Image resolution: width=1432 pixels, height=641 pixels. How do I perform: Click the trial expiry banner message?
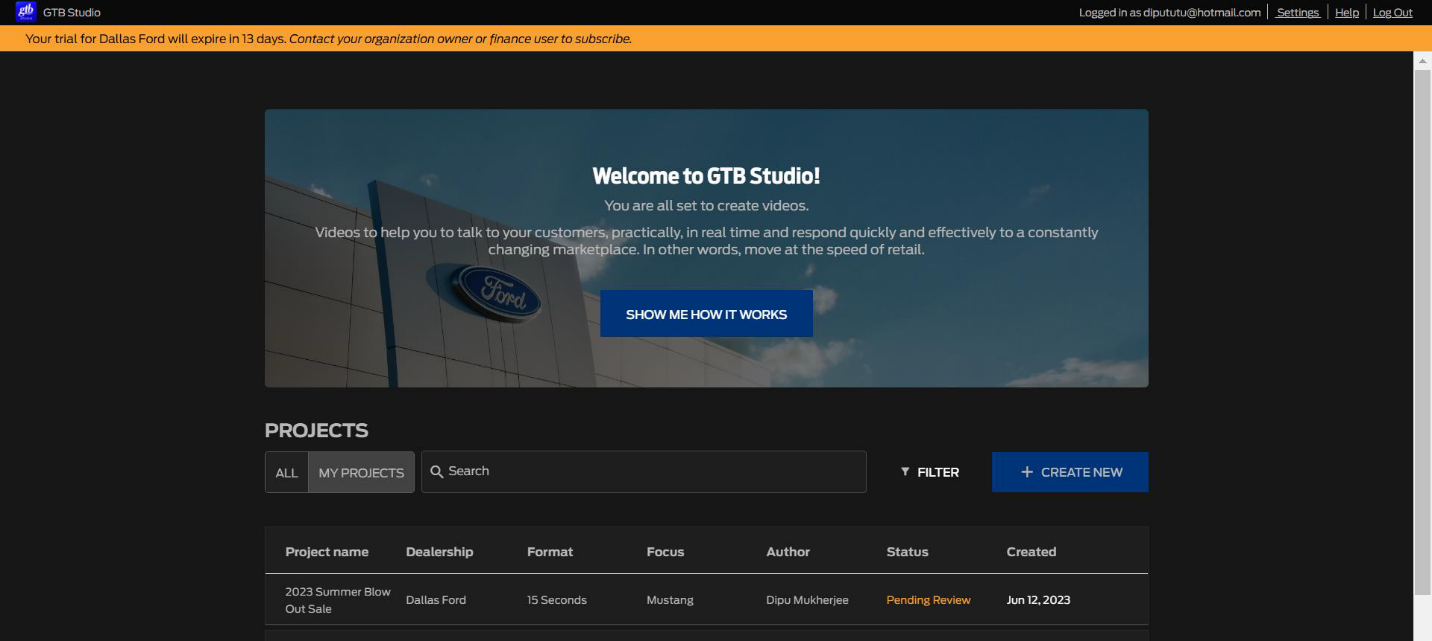(x=328, y=39)
